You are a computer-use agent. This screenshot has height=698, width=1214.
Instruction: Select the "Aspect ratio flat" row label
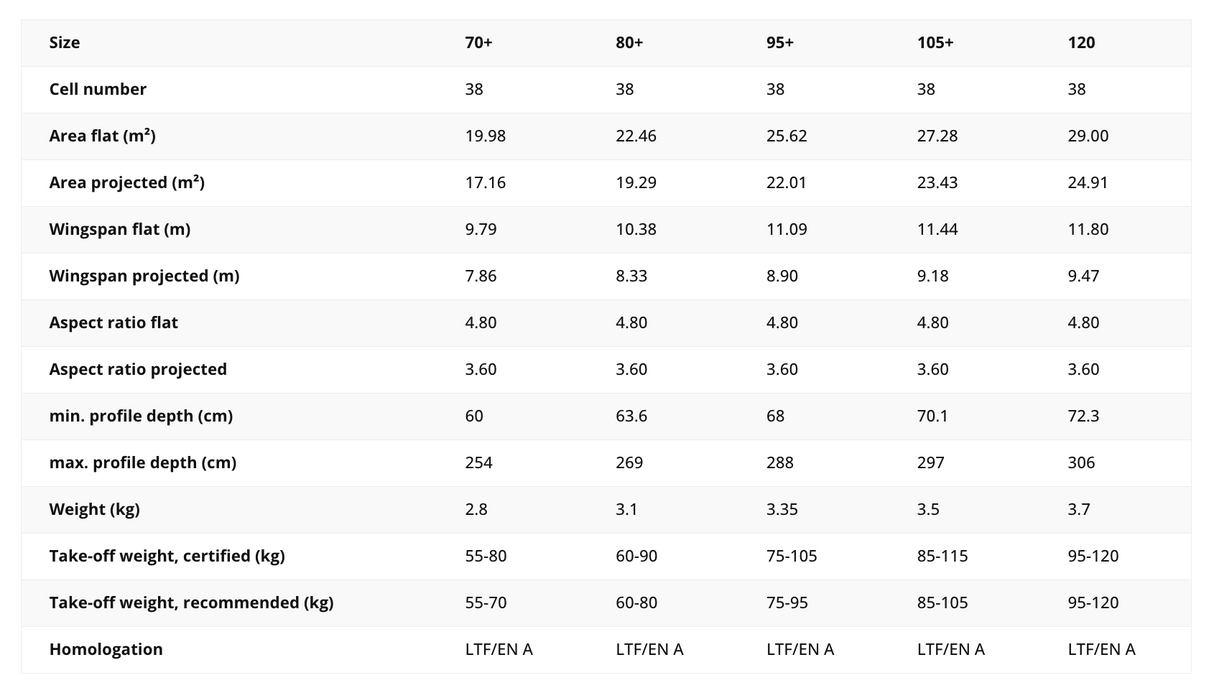[x=114, y=323]
